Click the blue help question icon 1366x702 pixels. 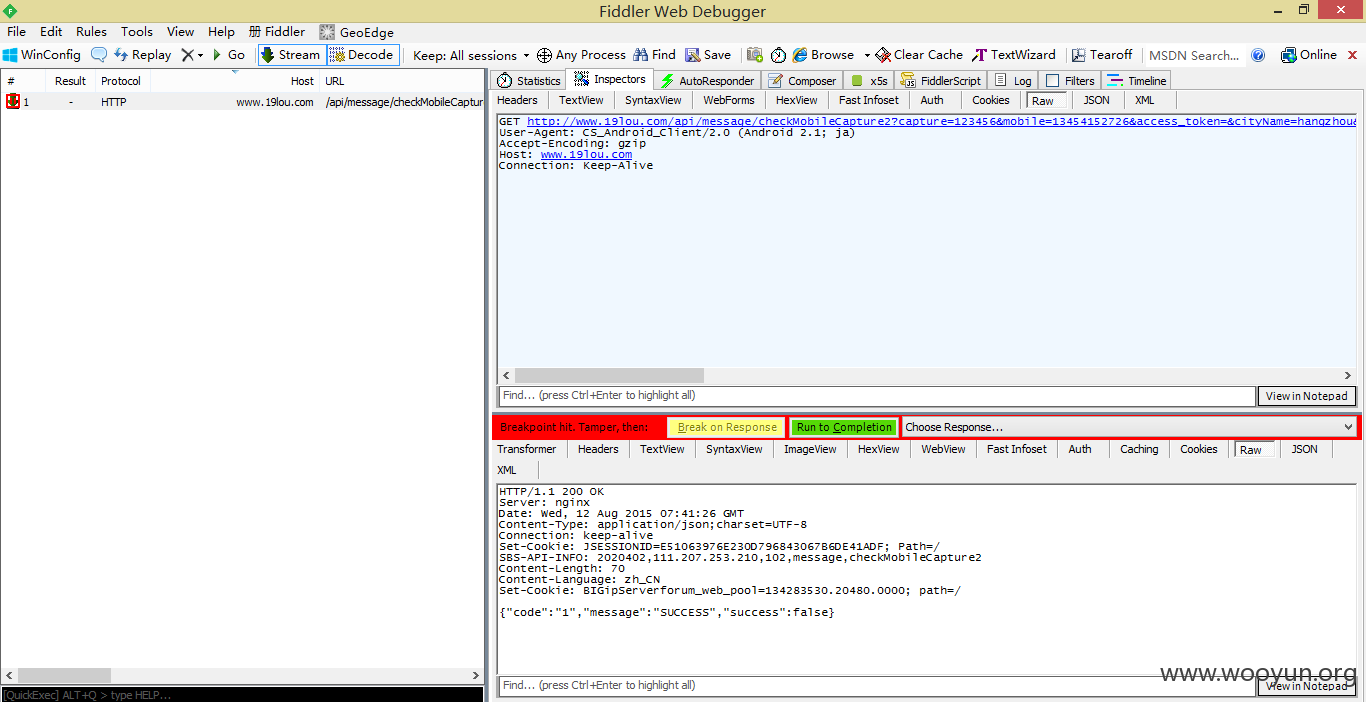click(x=1259, y=55)
